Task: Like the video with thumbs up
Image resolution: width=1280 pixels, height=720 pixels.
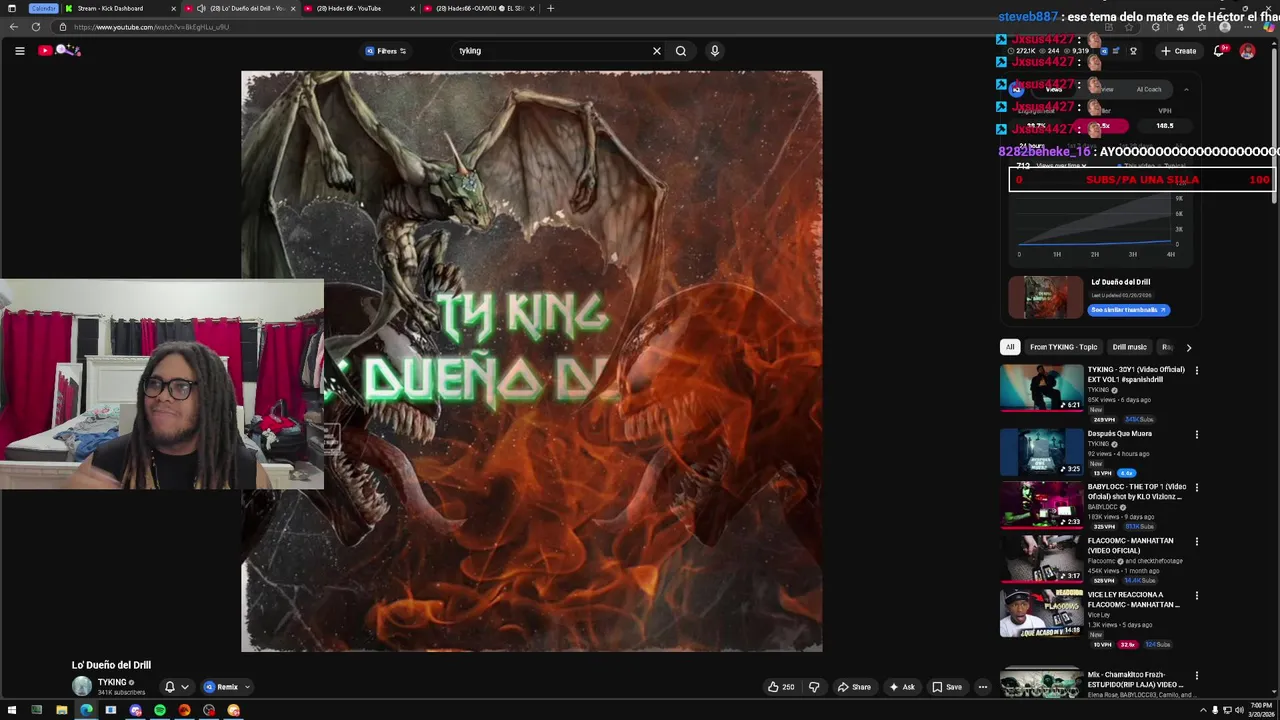Action: (781, 687)
